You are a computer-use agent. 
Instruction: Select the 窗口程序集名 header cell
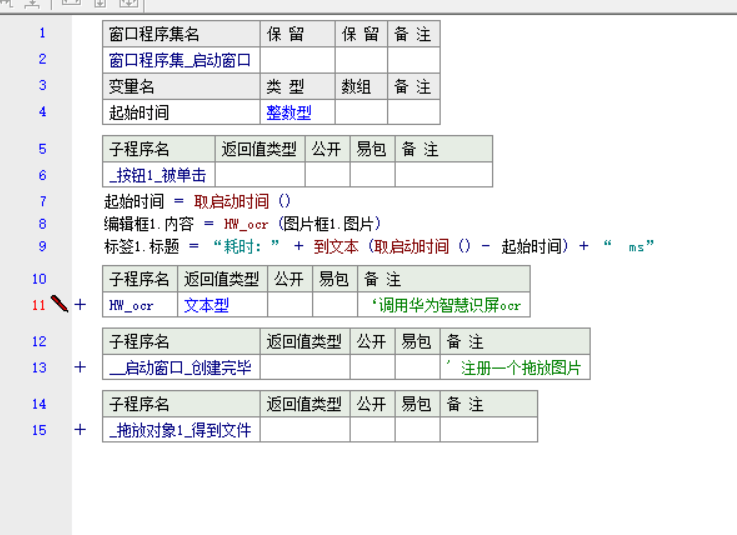[181, 34]
